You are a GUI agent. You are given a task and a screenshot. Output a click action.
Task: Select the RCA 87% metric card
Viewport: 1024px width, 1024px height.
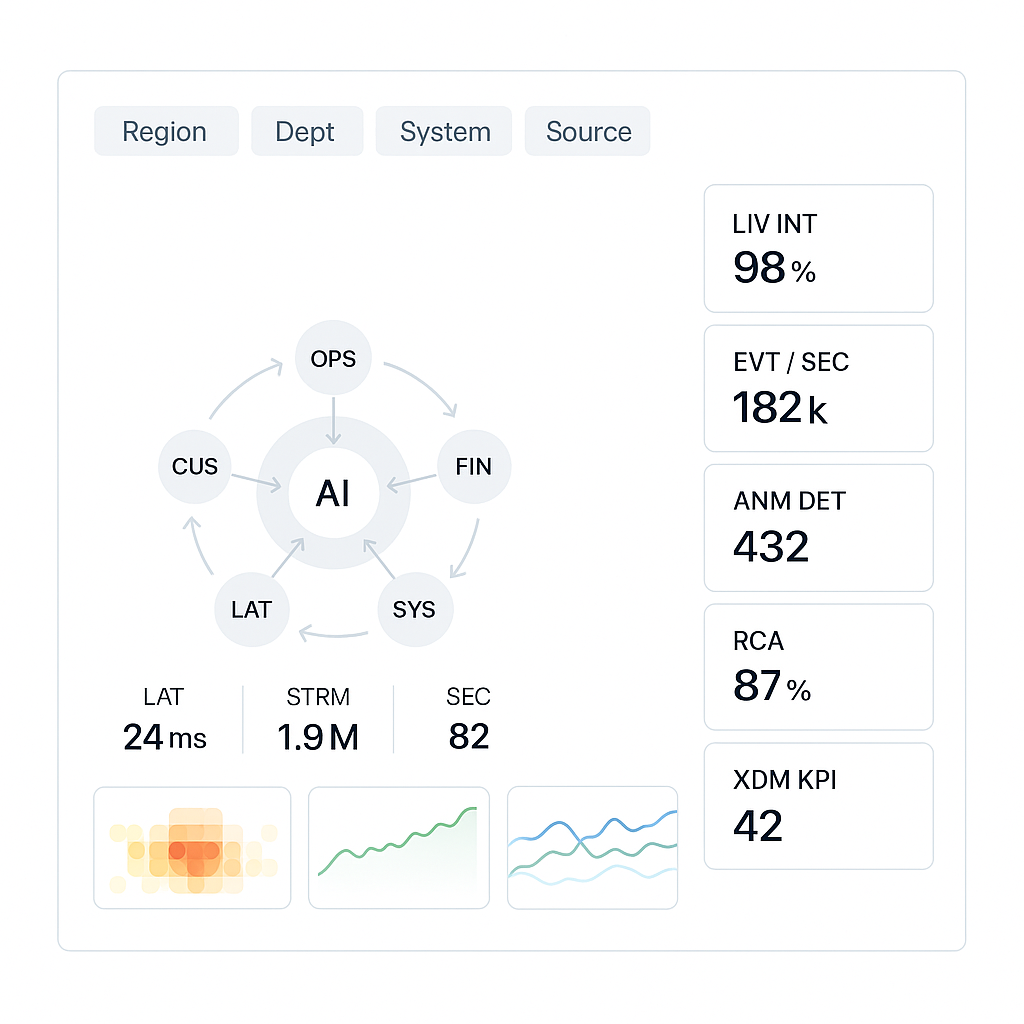818,667
